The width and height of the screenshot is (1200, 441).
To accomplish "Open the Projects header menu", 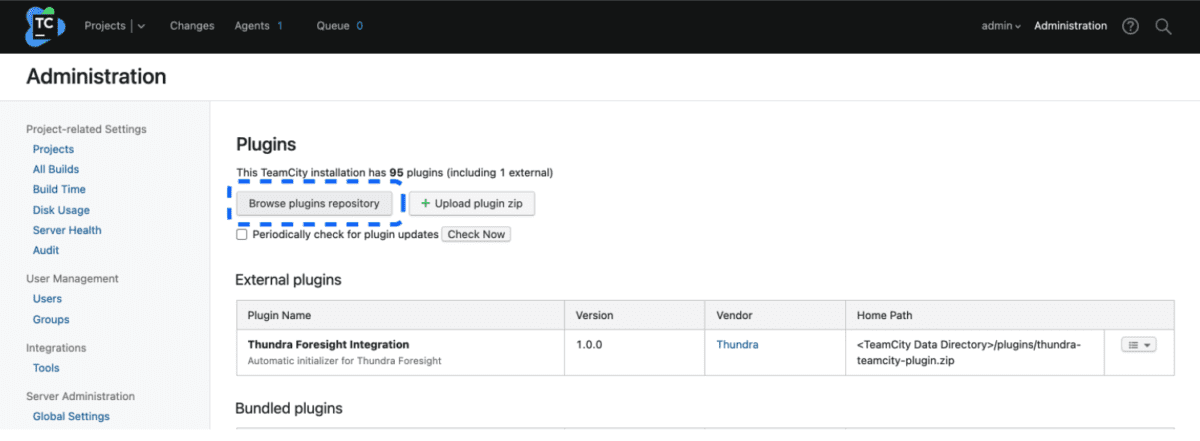I will (105, 26).
